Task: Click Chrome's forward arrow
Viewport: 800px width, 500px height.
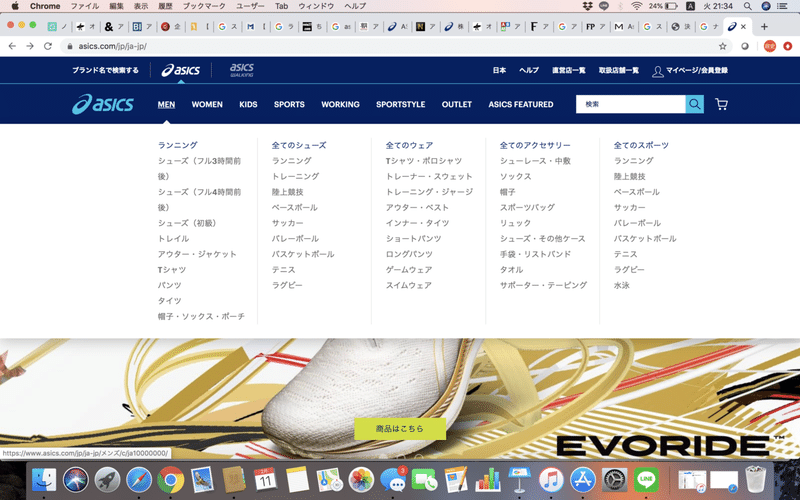Action: [x=30, y=46]
